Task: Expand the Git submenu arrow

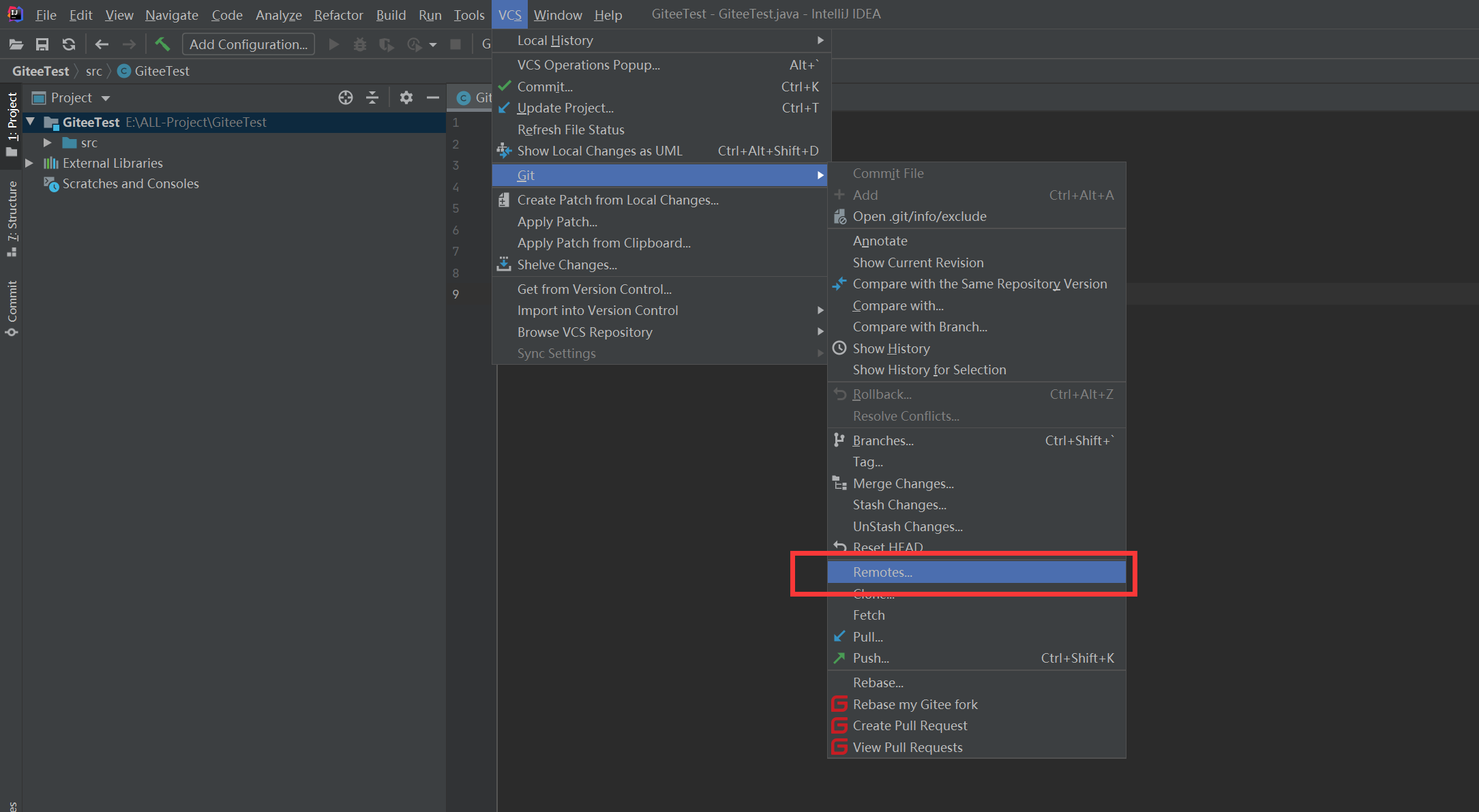Action: click(x=820, y=175)
